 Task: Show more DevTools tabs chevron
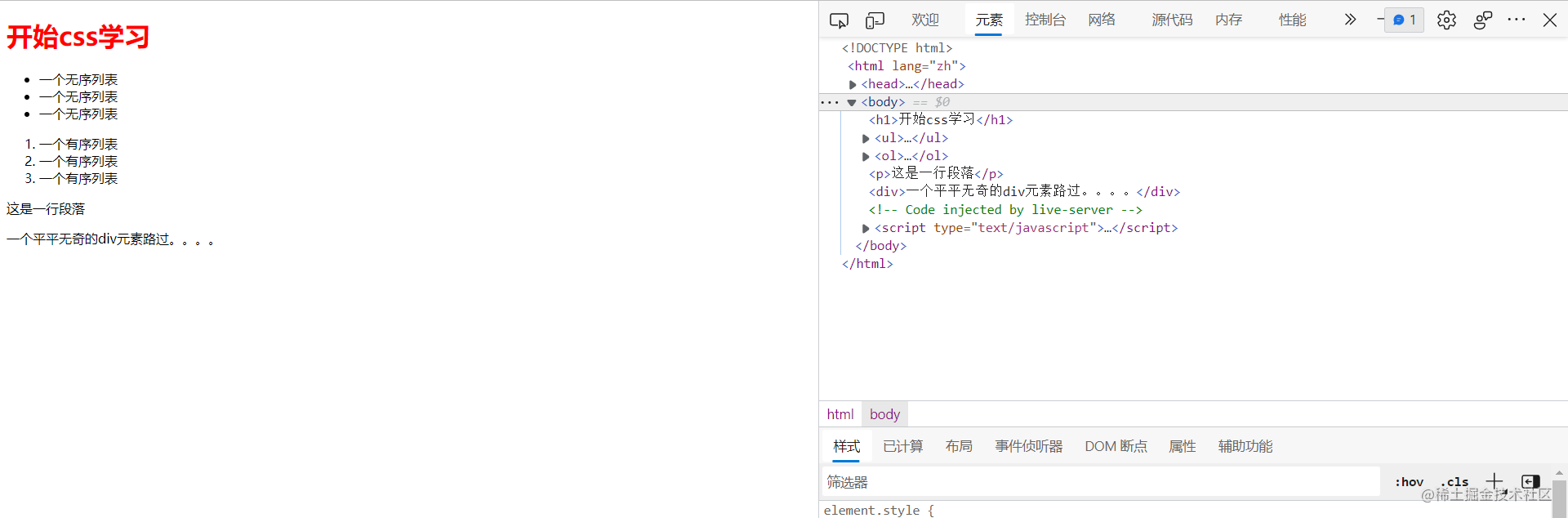coord(1350,20)
